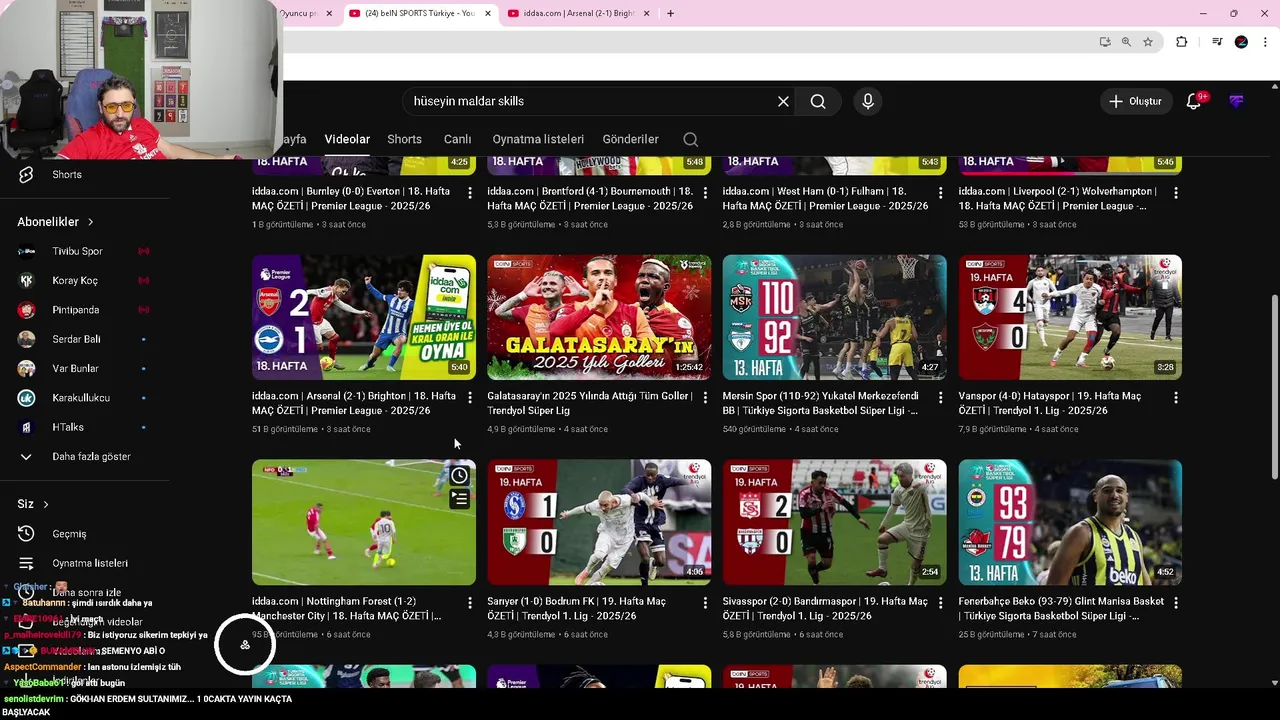The image size is (1280, 720).
Task: Open options menu for Sivasspor Bandırmaspor video
Action: pyautogui.click(x=940, y=602)
